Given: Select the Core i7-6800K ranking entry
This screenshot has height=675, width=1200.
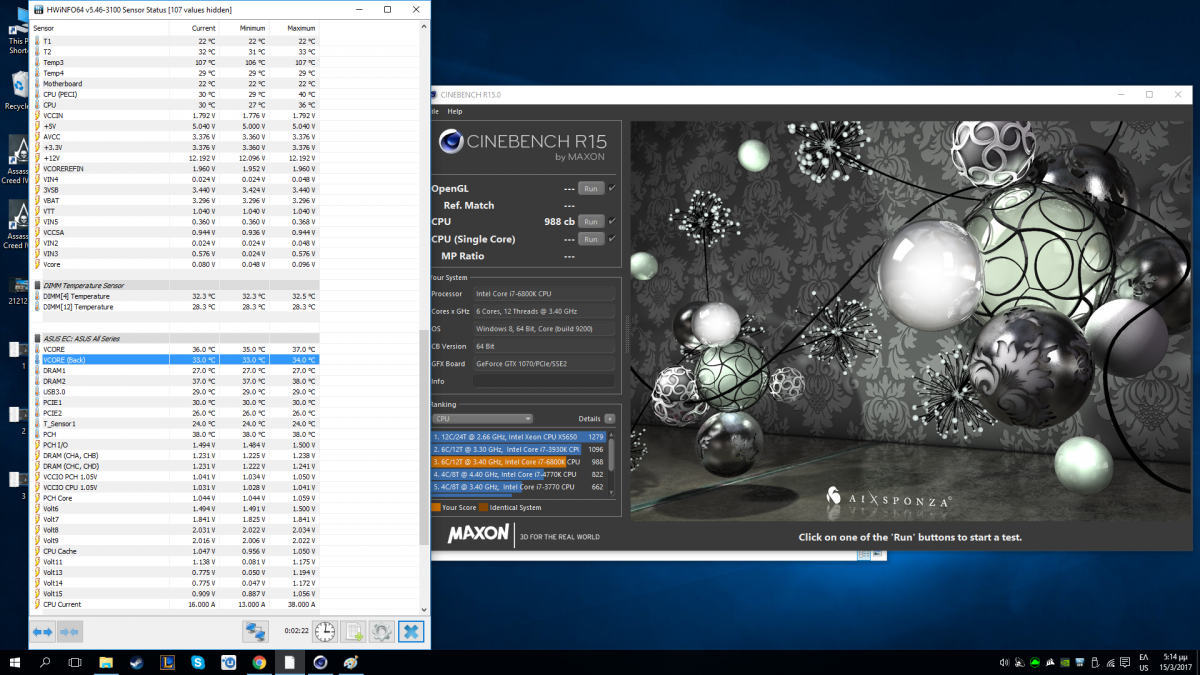Looking at the screenshot, I should pyautogui.click(x=519, y=462).
